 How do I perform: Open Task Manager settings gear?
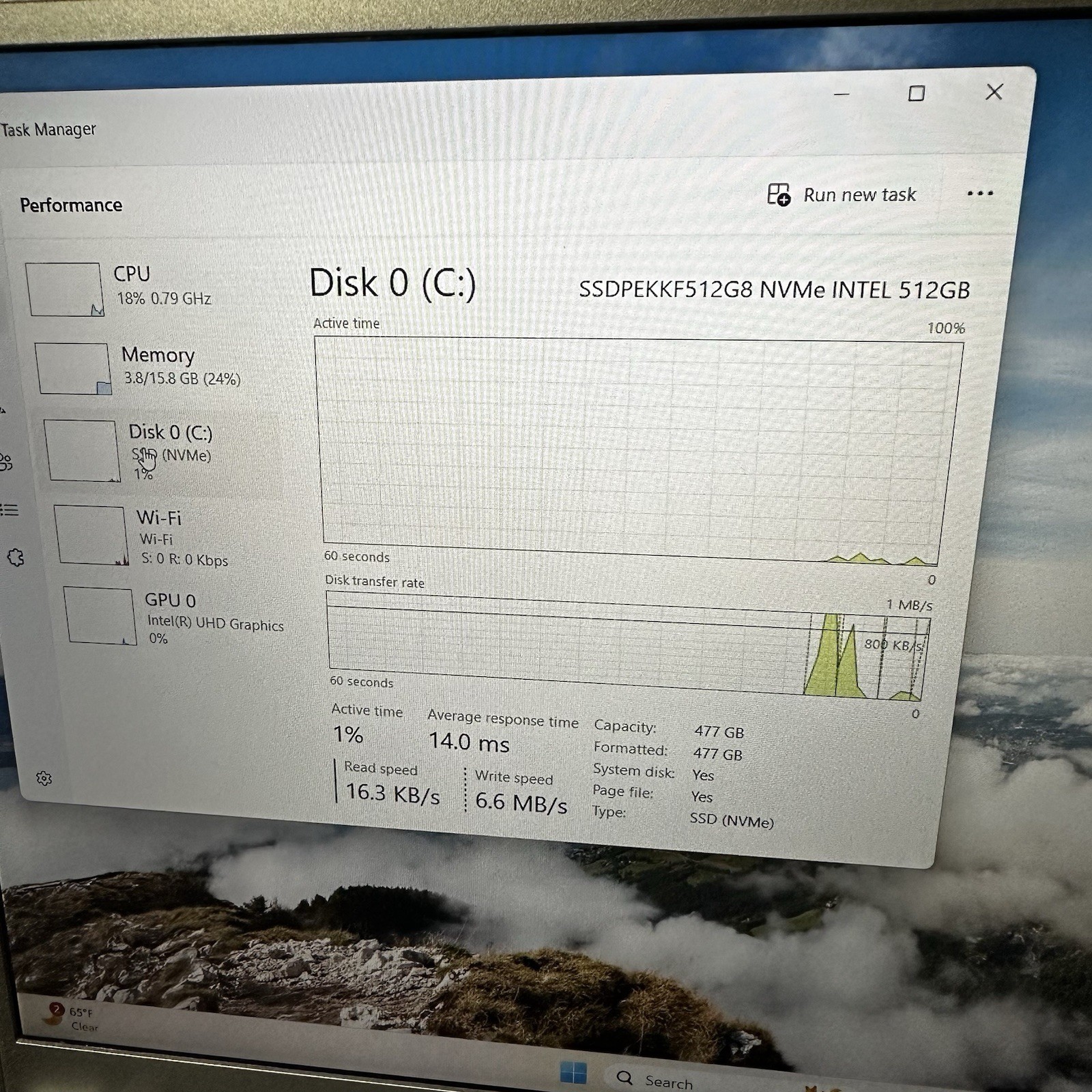click(44, 778)
